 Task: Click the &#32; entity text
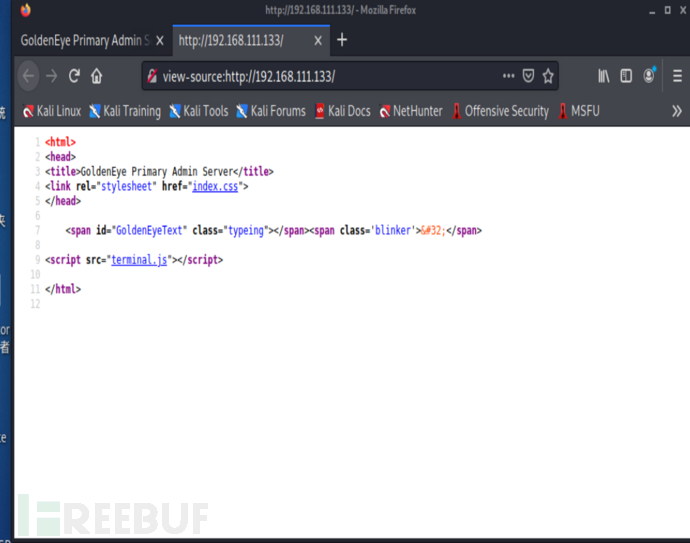click(x=433, y=230)
